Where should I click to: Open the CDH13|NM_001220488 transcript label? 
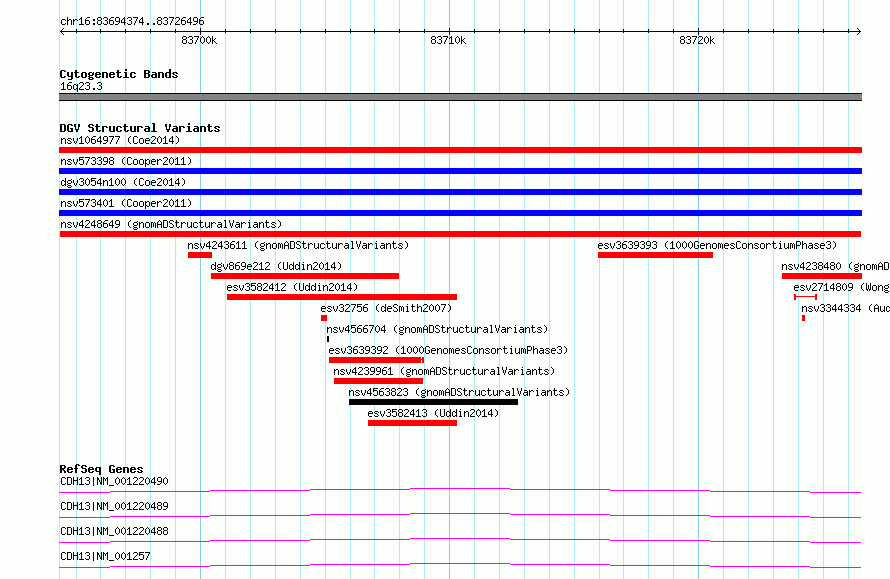pos(114,531)
